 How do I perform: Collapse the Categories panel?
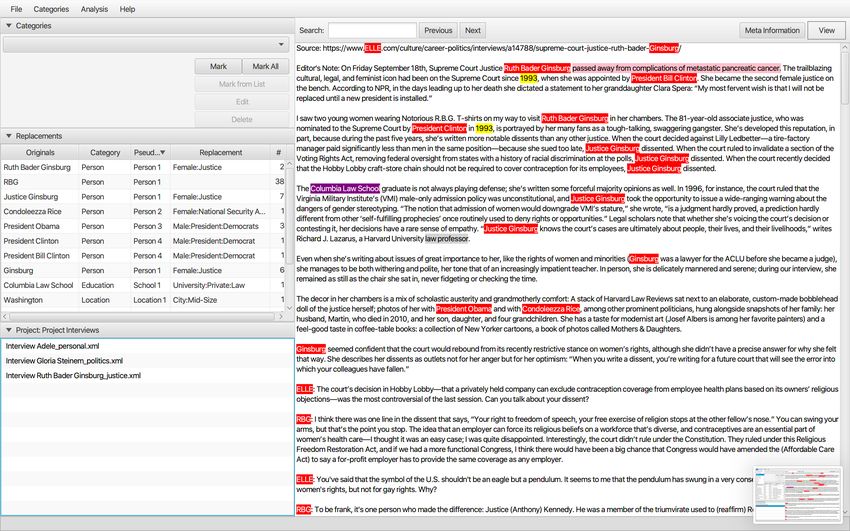9,25
